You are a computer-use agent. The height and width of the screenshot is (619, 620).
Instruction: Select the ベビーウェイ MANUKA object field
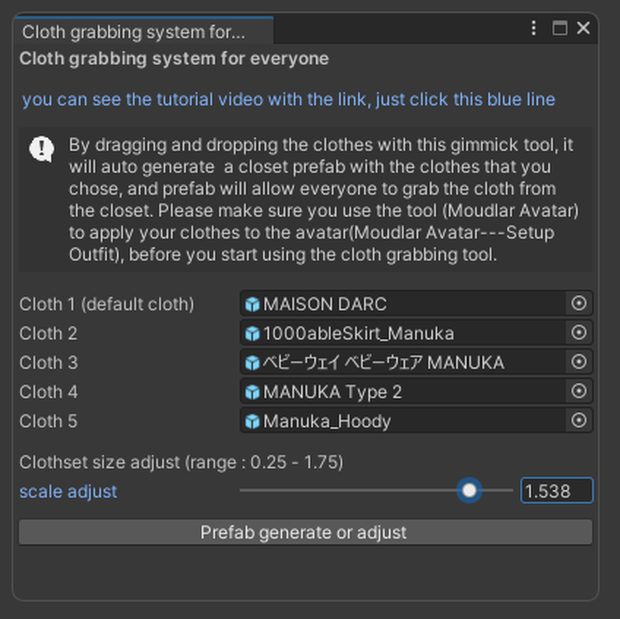[x=403, y=362]
